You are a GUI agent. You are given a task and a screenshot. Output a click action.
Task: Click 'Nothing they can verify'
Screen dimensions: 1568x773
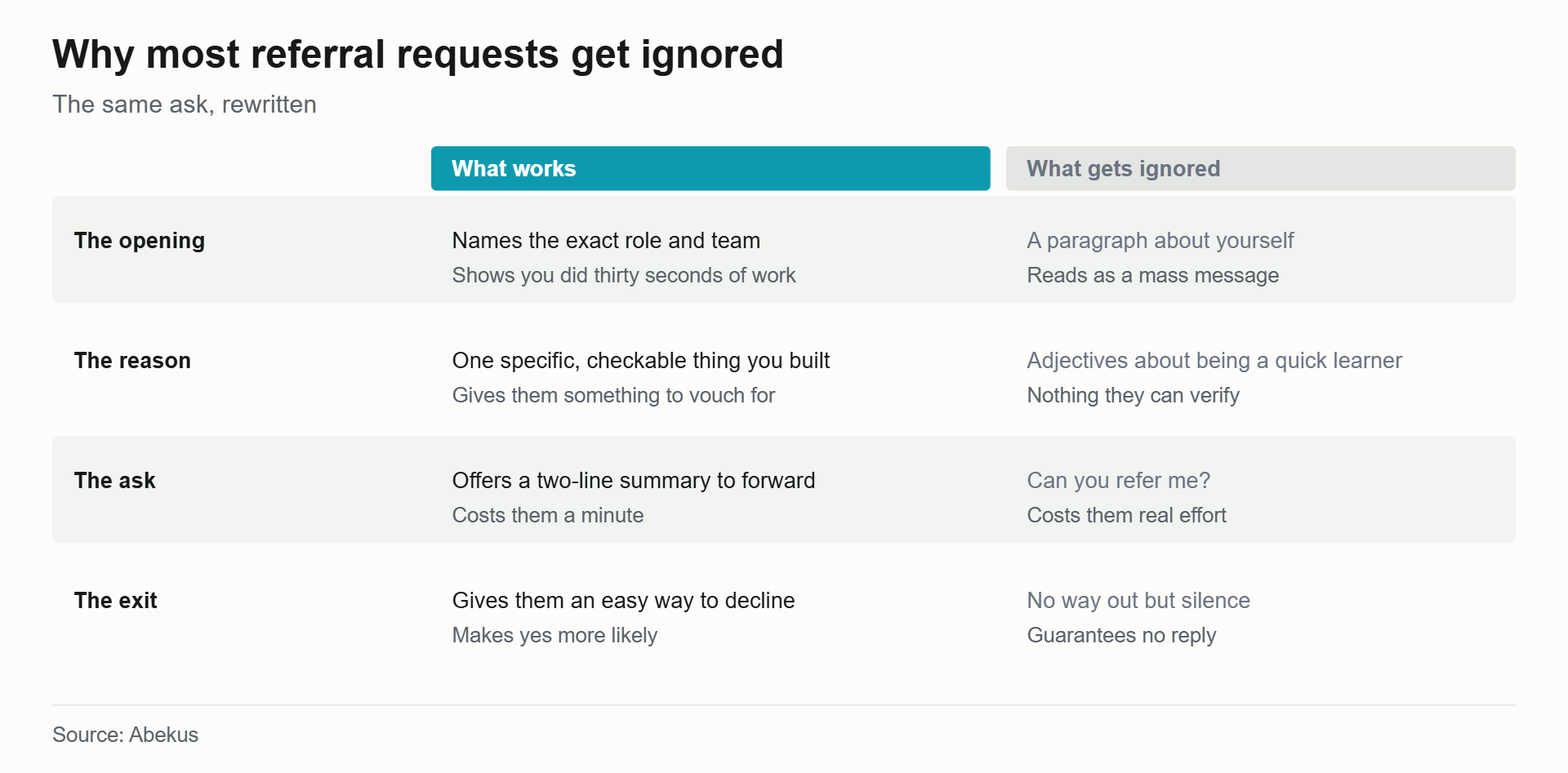[x=1134, y=396]
